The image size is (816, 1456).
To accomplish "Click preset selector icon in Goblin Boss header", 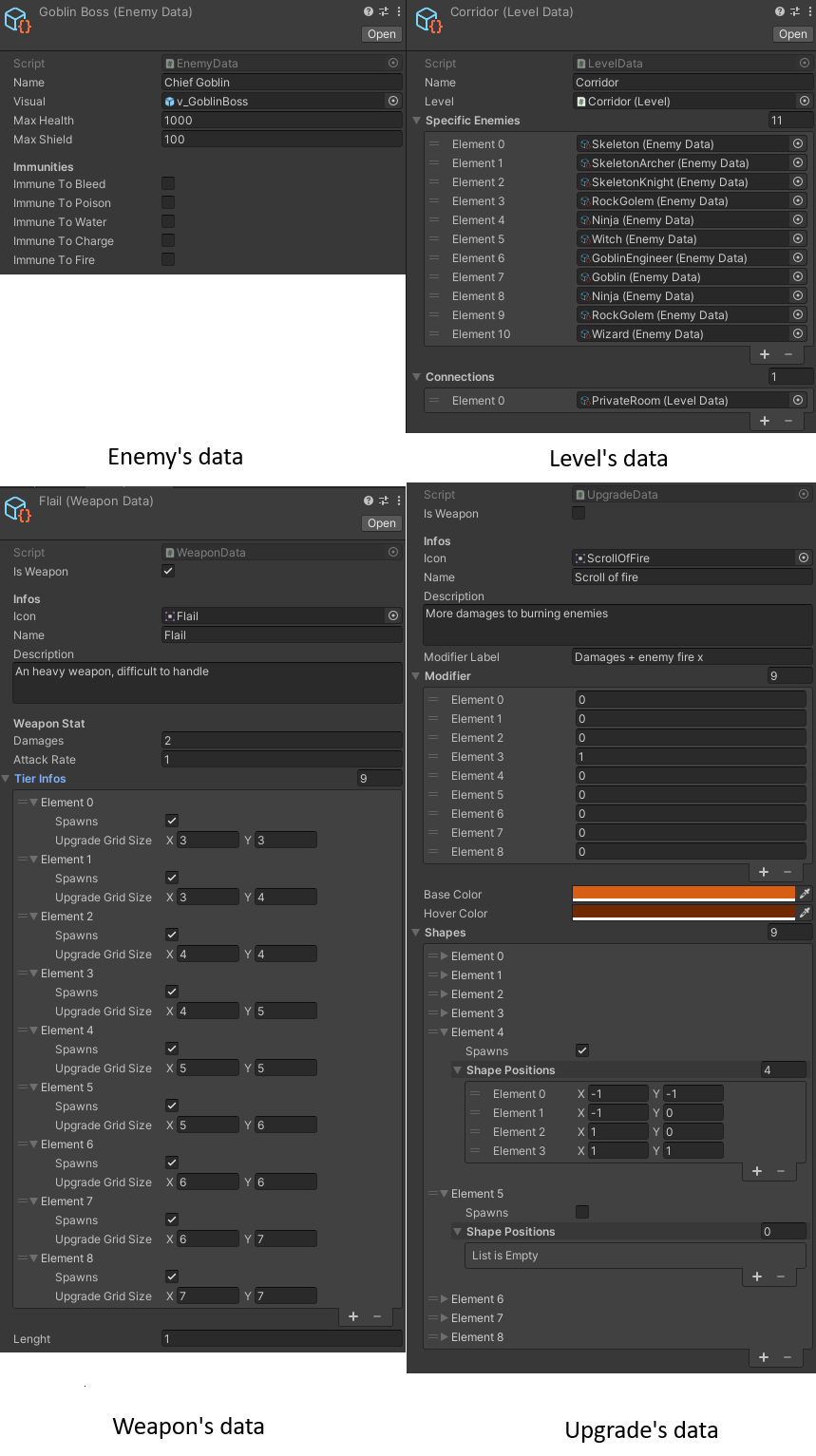I will coord(384,11).
